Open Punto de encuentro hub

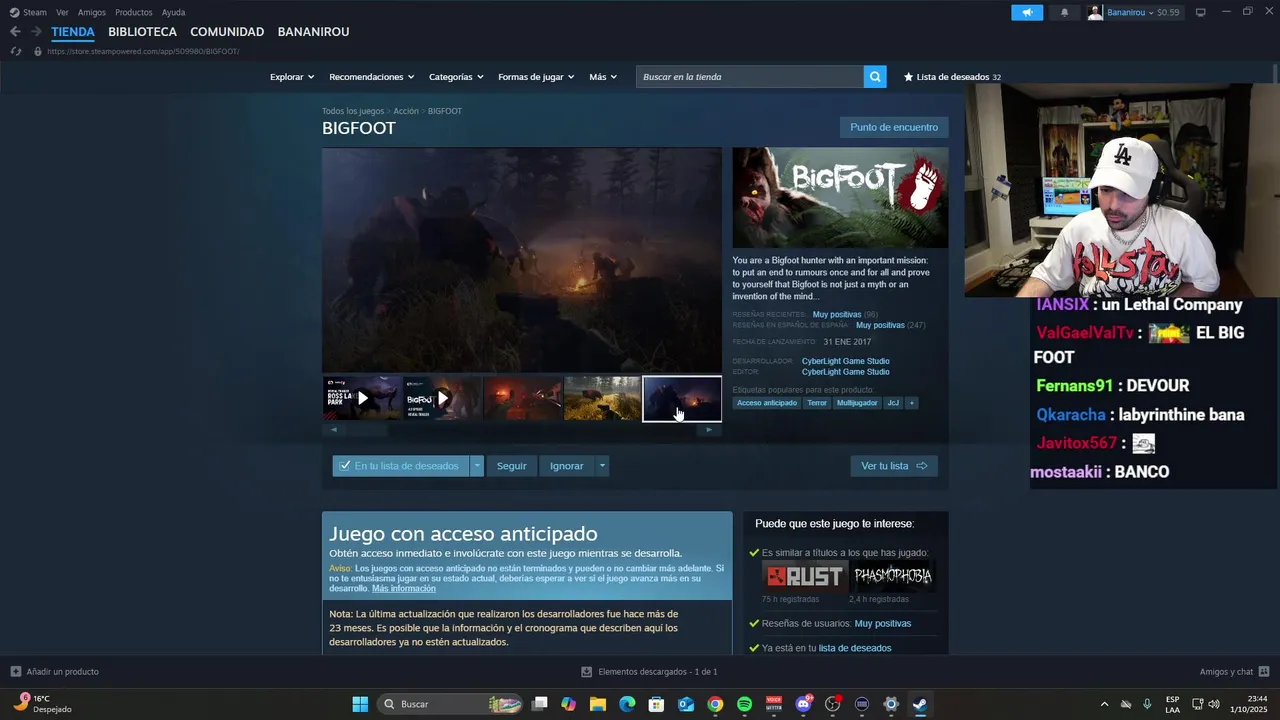tap(894, 127)
